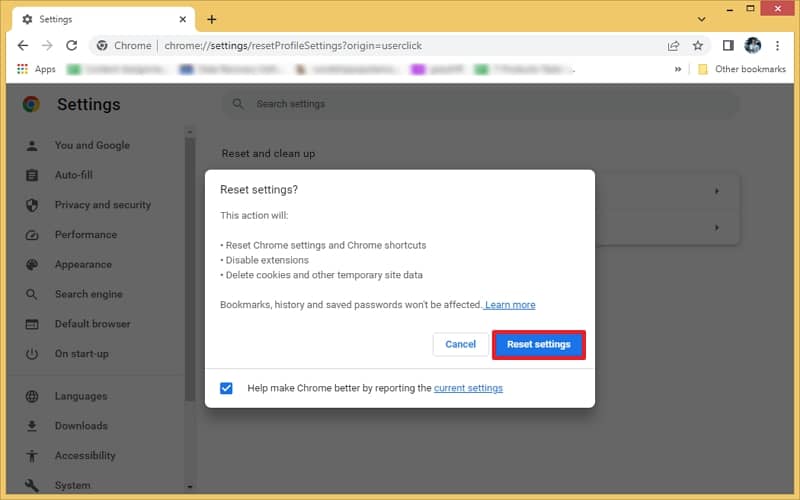Uncheck the reporting current settings checkbox

[226, 388]
